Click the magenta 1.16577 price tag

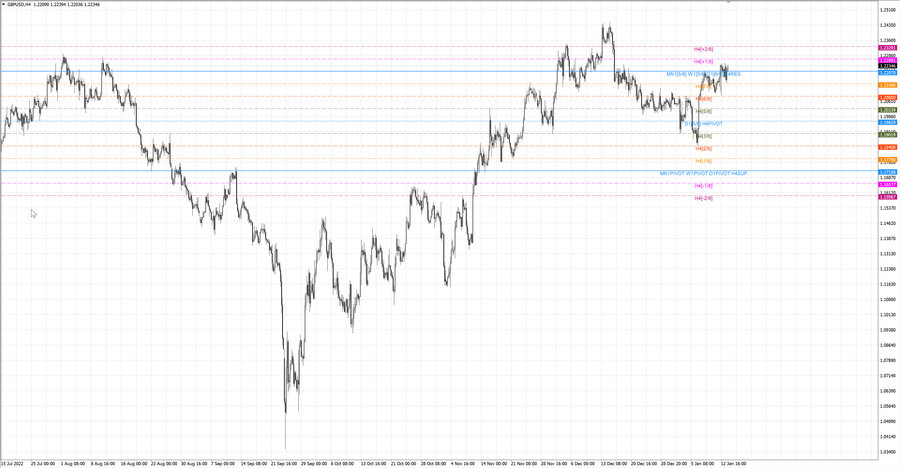click(888, 184)
